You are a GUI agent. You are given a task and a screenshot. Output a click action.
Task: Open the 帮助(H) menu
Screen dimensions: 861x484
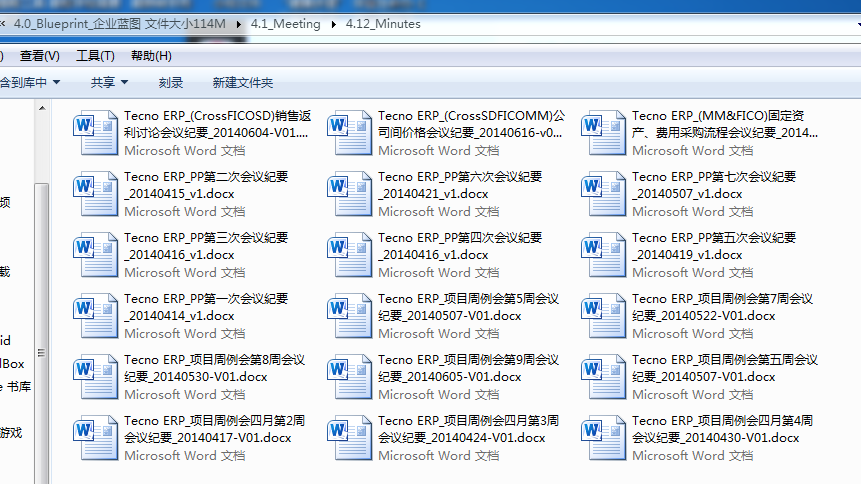(151, 56)
